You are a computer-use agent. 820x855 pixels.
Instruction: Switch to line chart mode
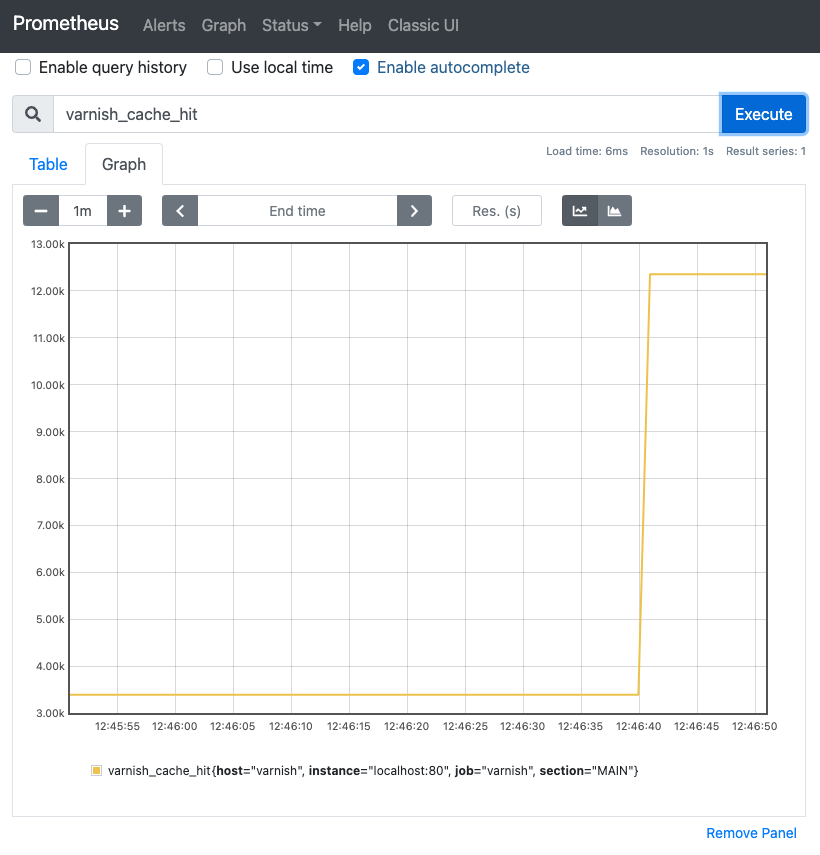(x=580, y=211)
